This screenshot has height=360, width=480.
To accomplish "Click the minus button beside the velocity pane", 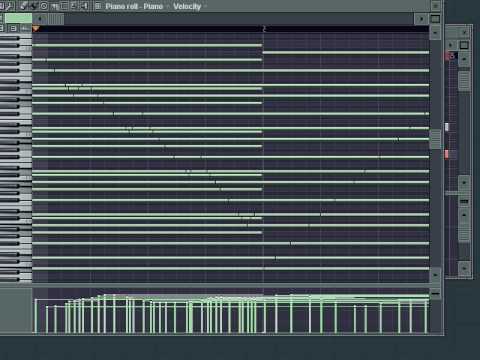I will pos(435,294).
